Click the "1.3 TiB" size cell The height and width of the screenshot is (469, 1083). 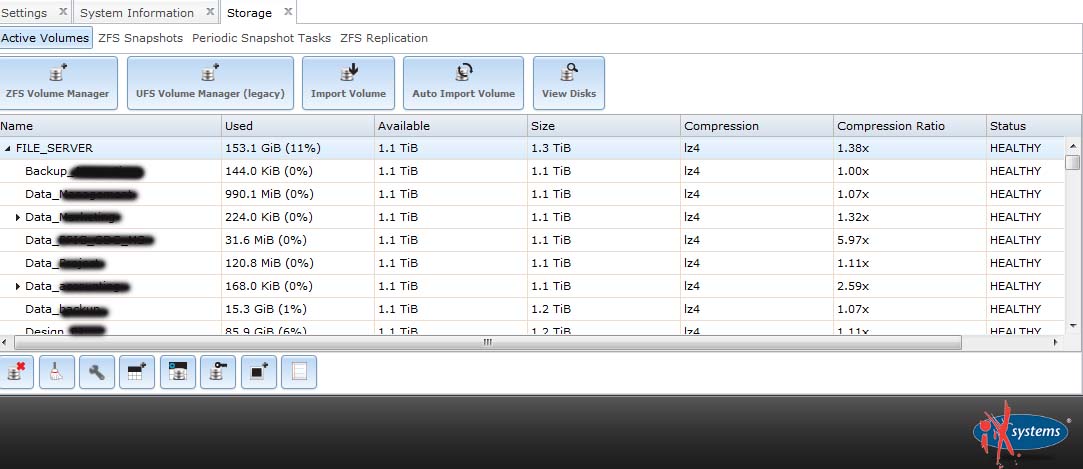point(551,149)
